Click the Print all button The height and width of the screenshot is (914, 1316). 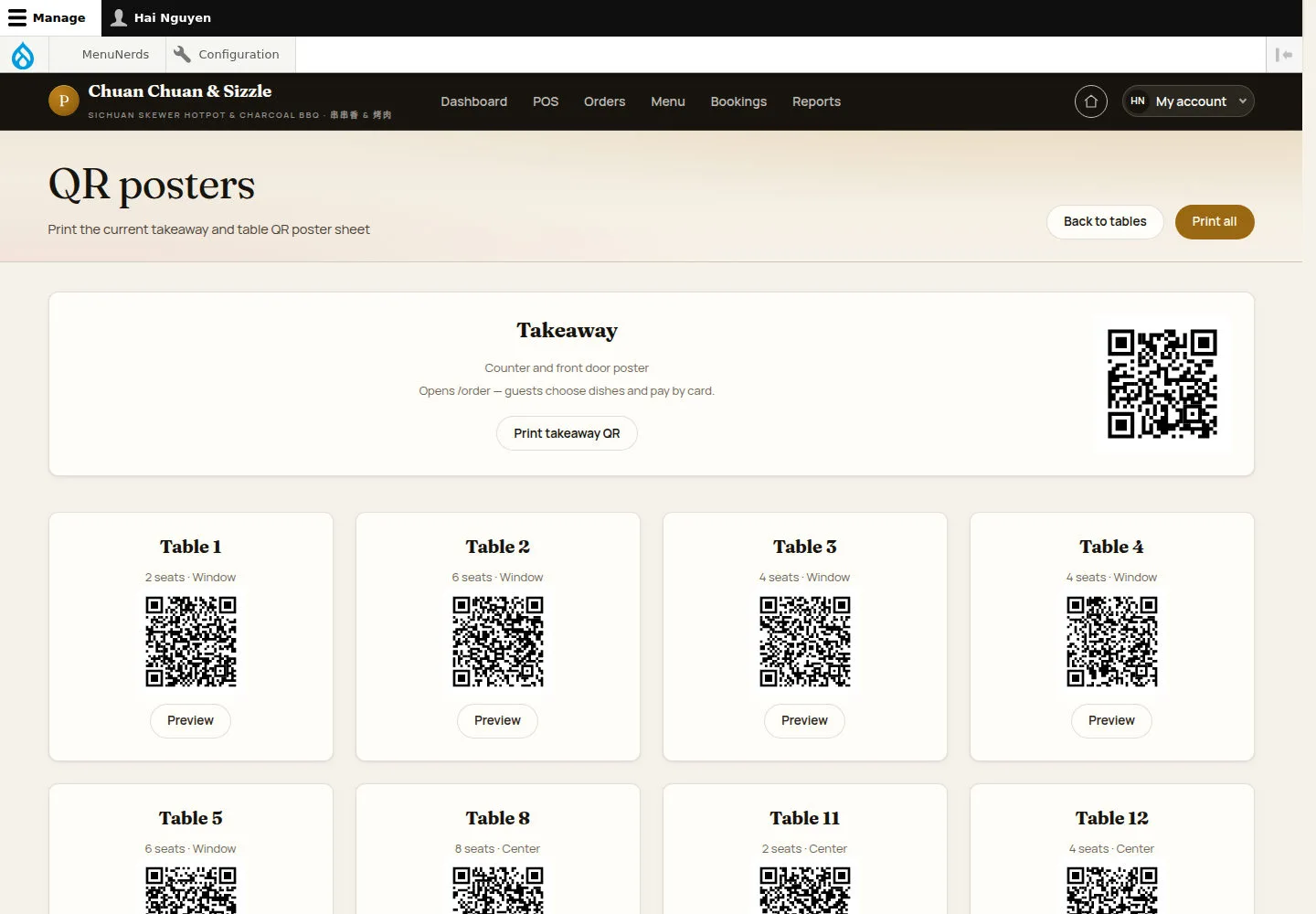(x=1214, y=221)
